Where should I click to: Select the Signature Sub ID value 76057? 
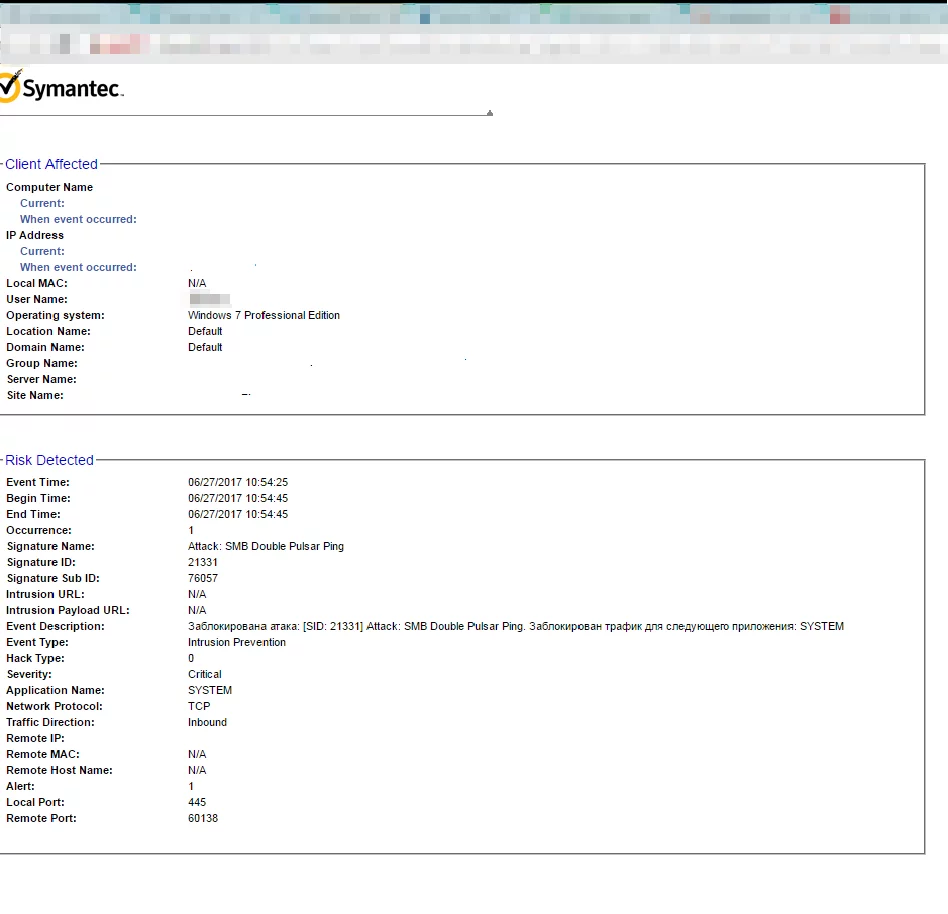click(203, 579)
